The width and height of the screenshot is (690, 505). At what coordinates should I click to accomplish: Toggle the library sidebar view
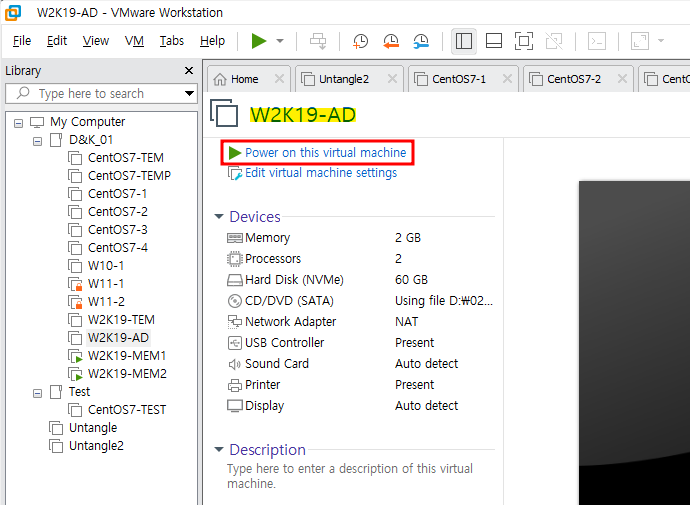(464, 41)
